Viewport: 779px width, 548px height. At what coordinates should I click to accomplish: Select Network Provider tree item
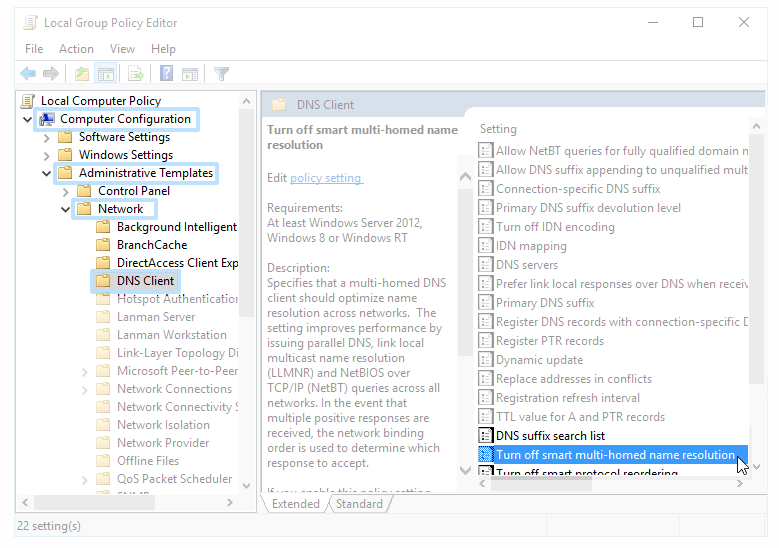pos(153,443)
